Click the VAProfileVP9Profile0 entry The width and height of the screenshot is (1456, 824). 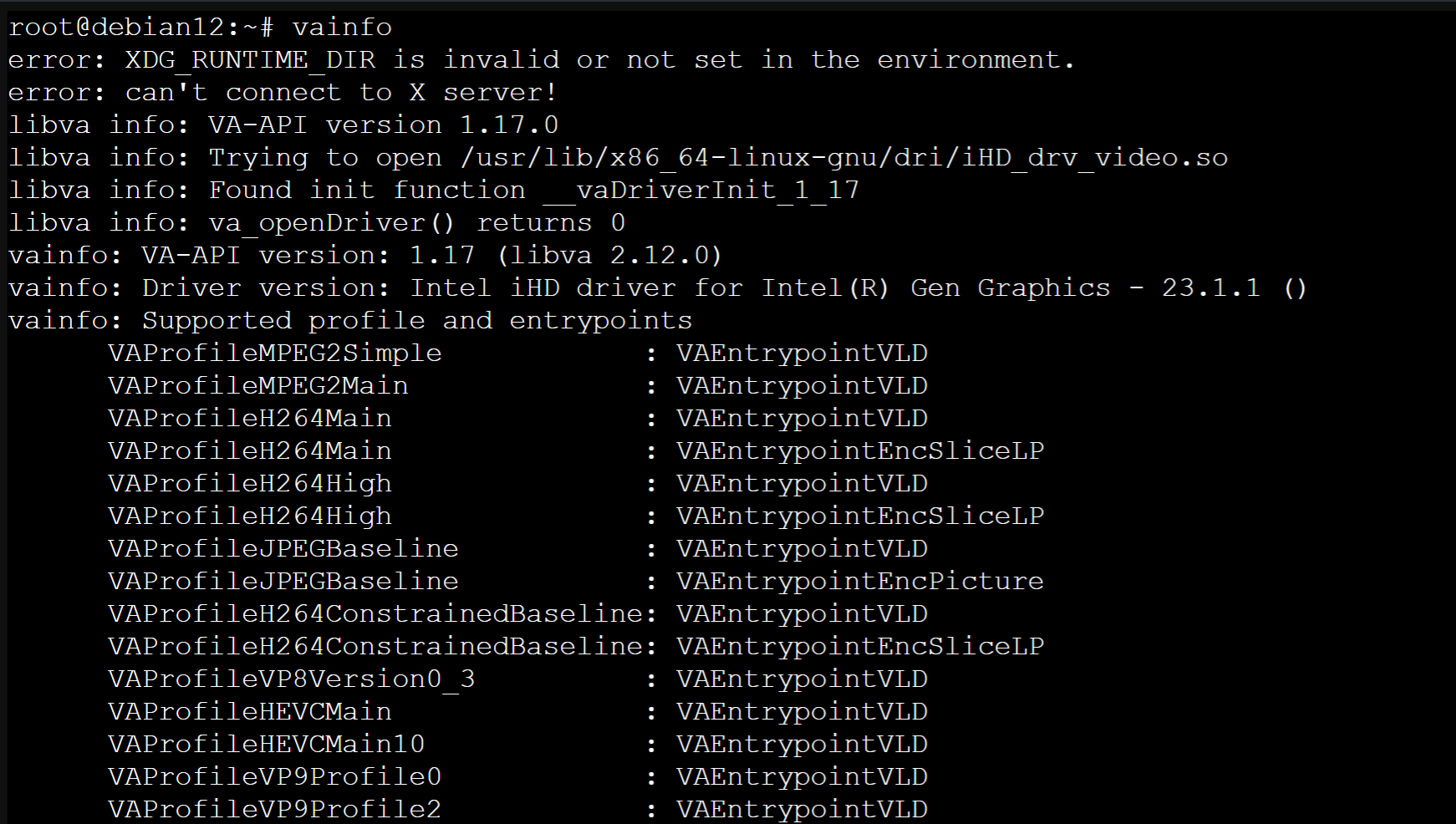[274, 776]
